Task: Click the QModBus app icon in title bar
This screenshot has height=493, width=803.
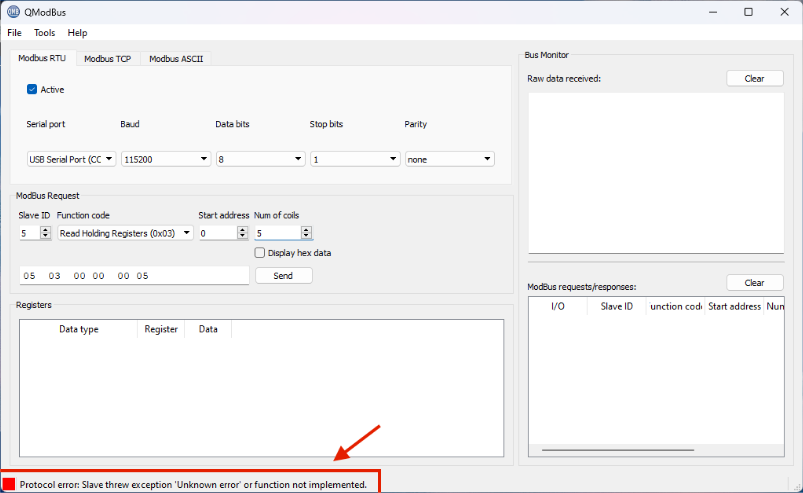Action: pyautogui.click(x=13, y=12)
